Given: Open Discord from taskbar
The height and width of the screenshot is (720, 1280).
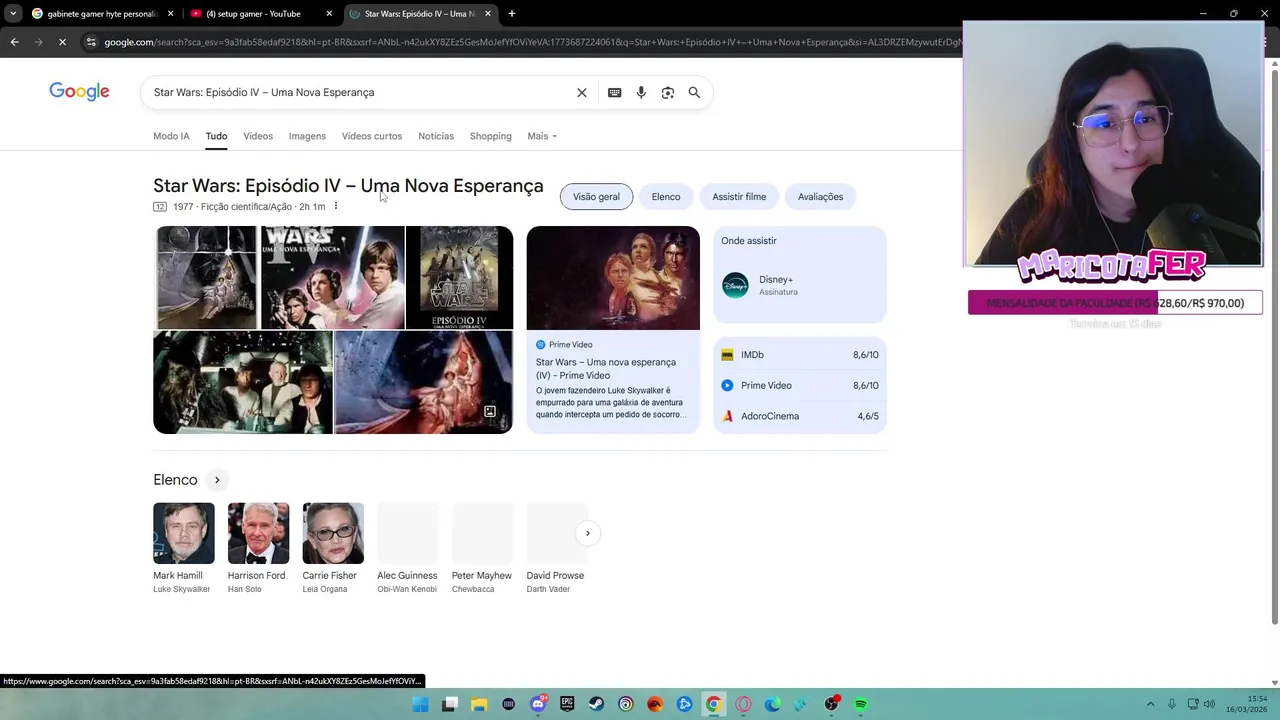Looking at the screenshot, I should (538, 704).
